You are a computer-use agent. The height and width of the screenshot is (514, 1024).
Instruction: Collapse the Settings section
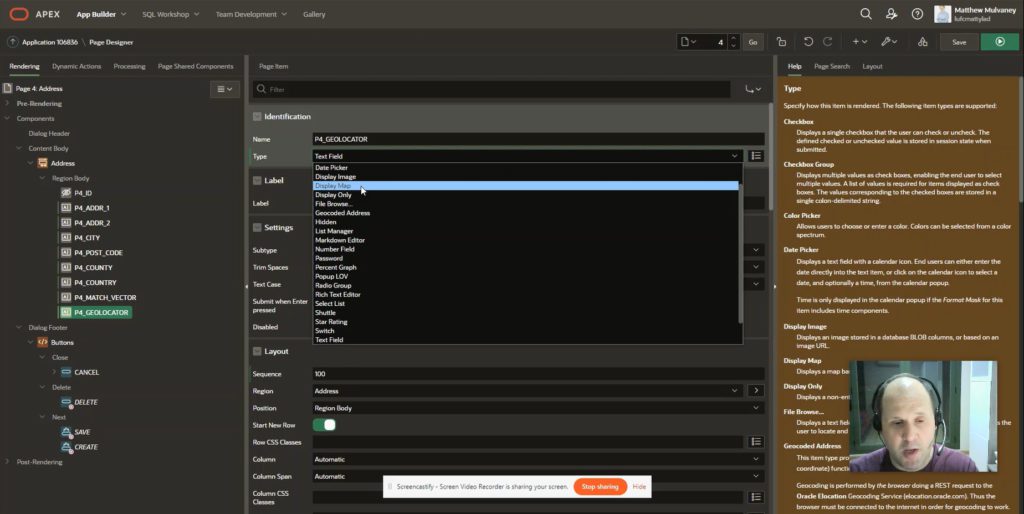257,227
